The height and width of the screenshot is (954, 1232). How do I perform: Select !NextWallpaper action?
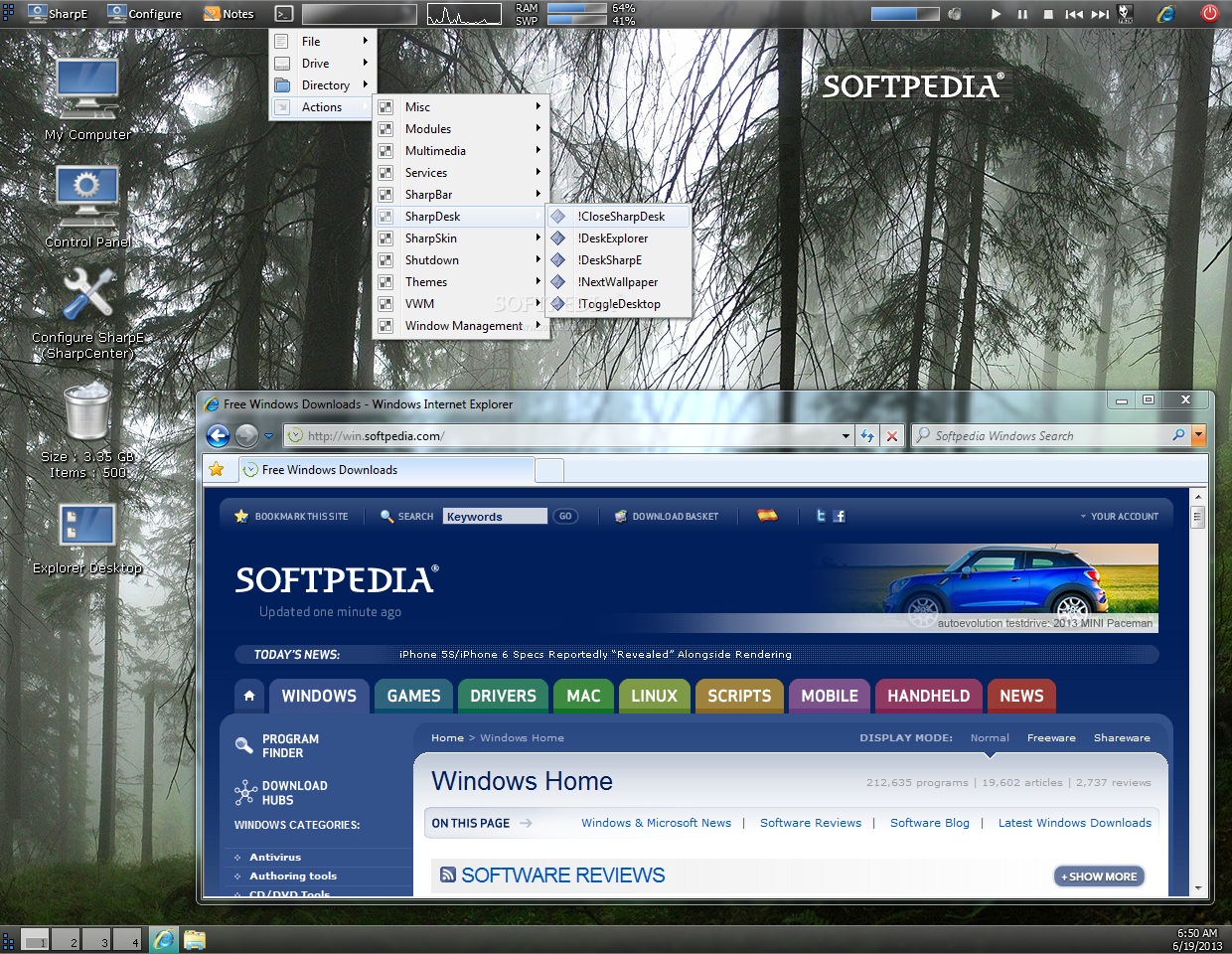click(619, 282)
